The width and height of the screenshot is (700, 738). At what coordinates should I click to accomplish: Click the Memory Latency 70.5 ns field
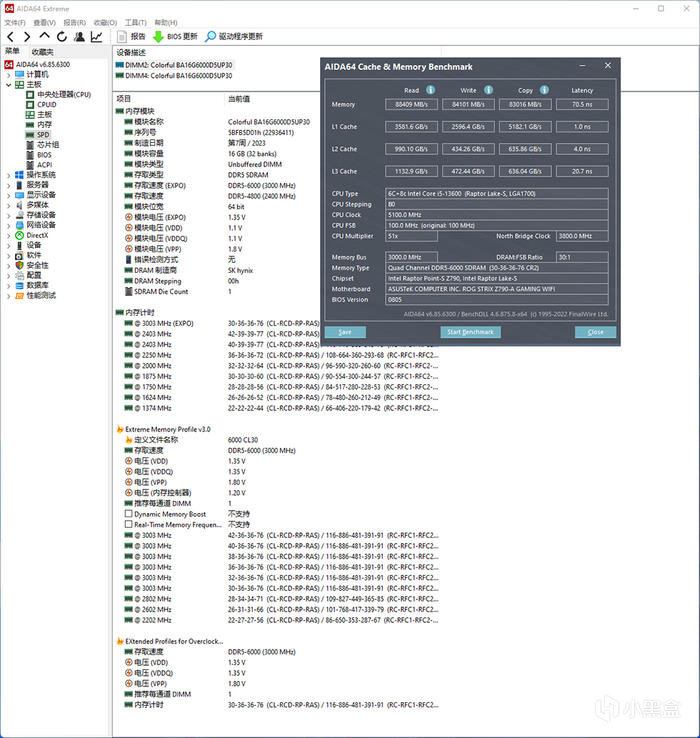582,104
